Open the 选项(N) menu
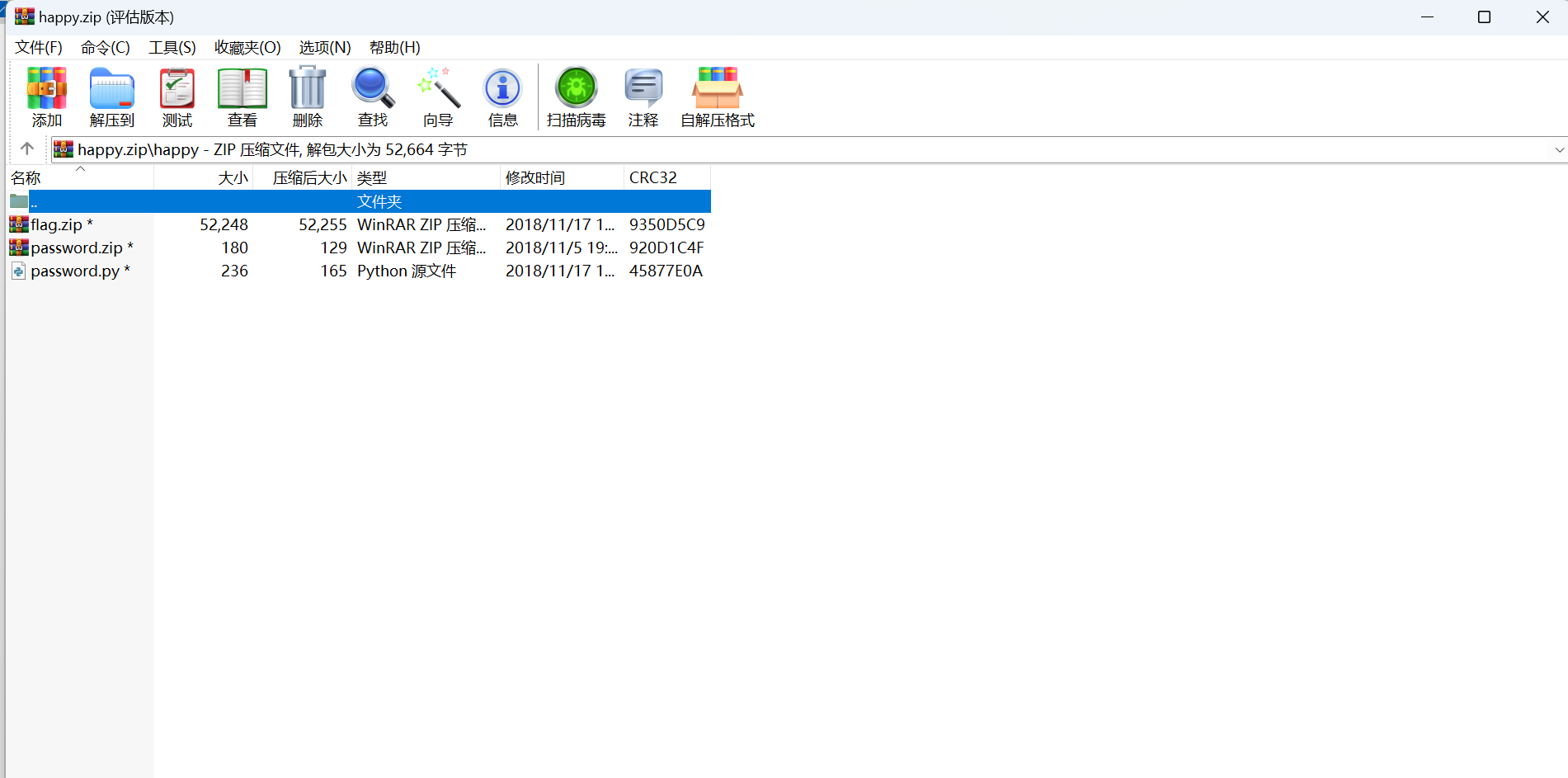This screenshot has width=1568, height=778. pos(325,47)
